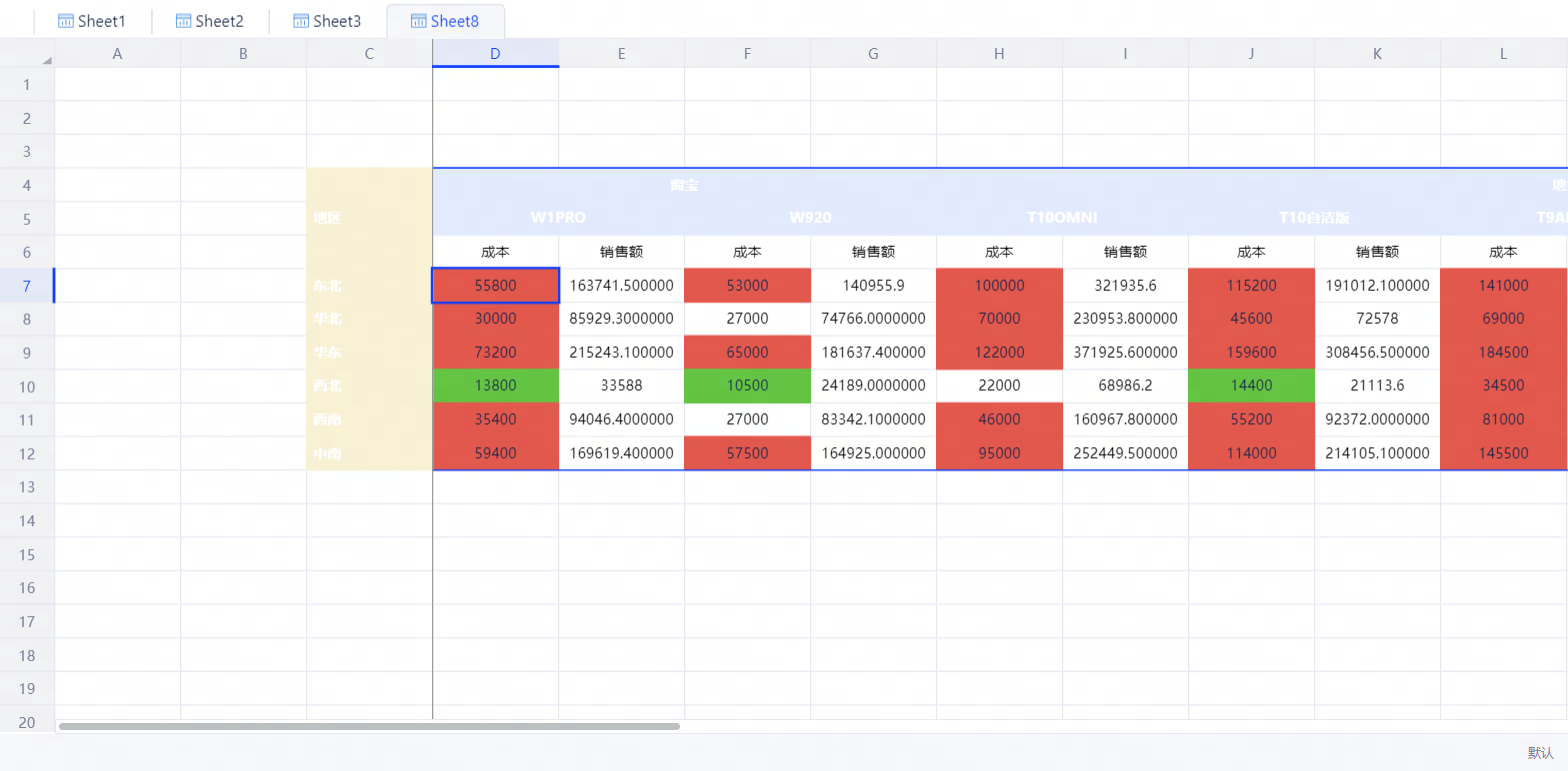The height and width of the screenshot is (771, 1568).
Task: Click the green cell containing 13800
Action: point(495,385)
